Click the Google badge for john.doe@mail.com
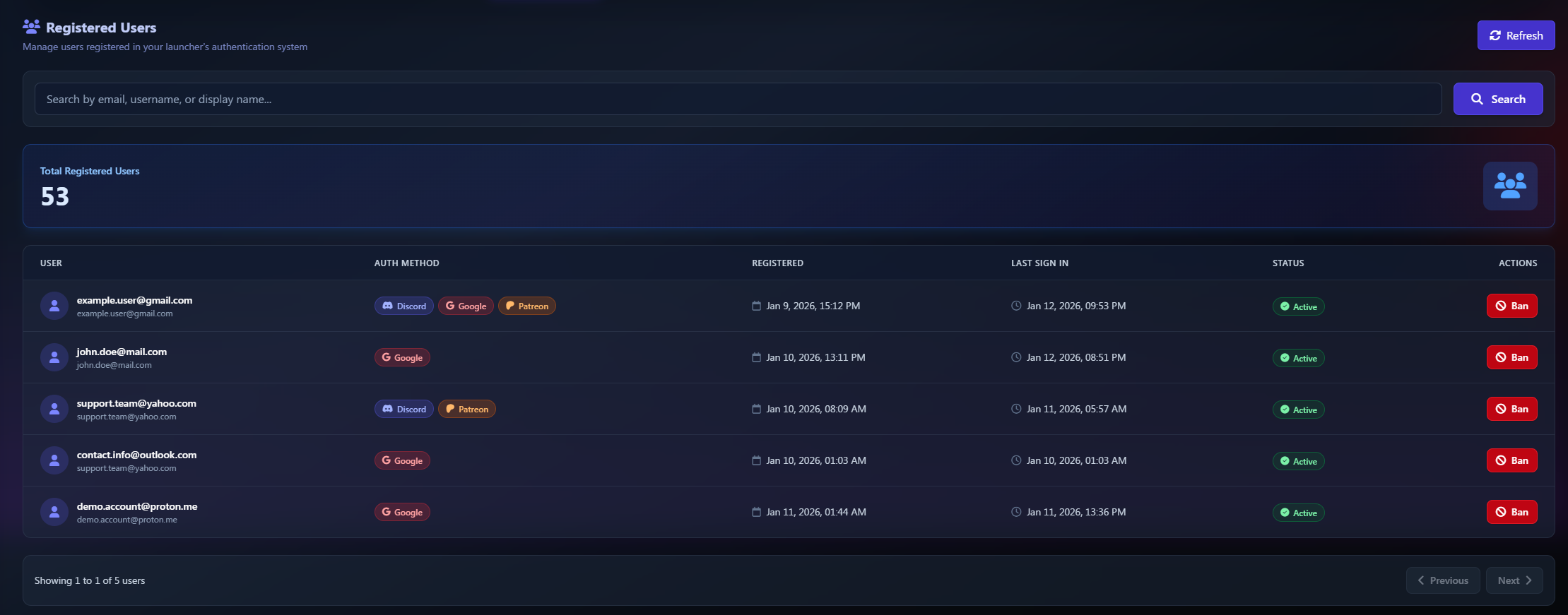 (x=402, y=357)
